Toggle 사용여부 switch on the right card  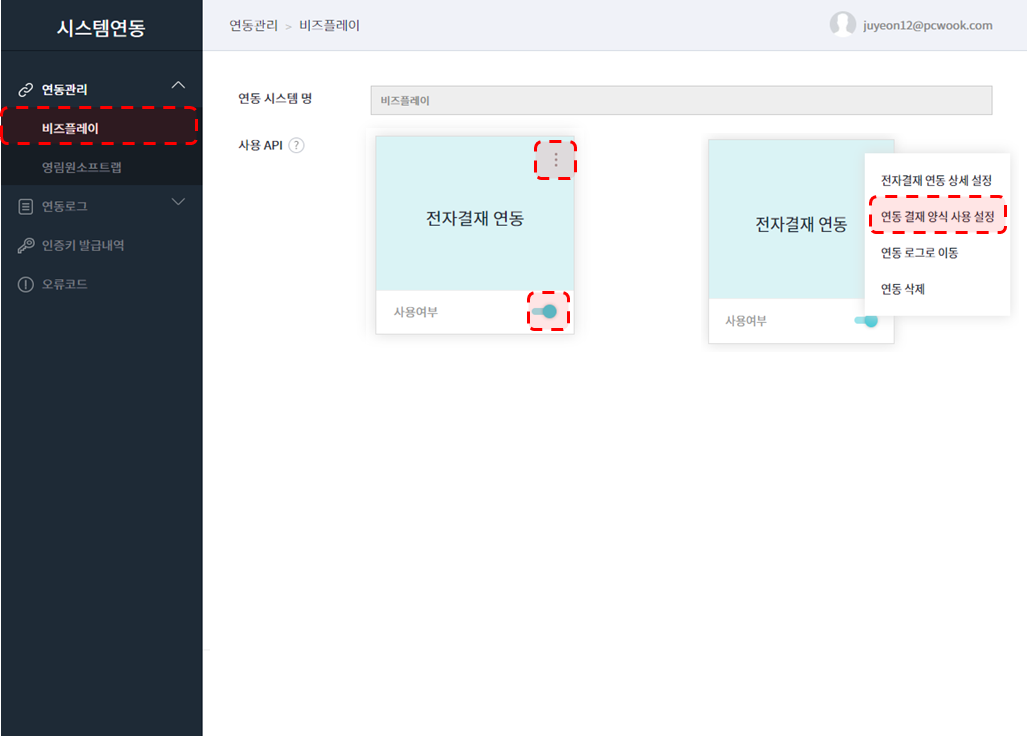coord(866,321)
